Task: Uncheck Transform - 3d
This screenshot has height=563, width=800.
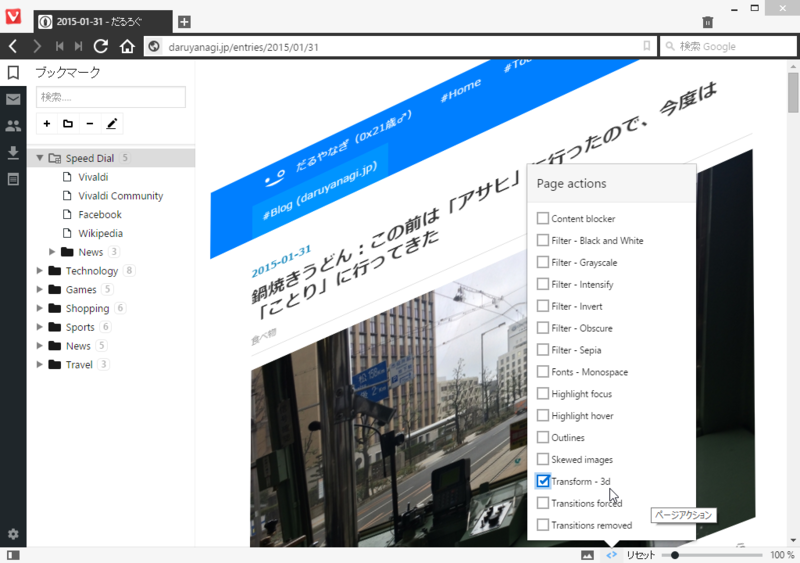Action: 543,481
